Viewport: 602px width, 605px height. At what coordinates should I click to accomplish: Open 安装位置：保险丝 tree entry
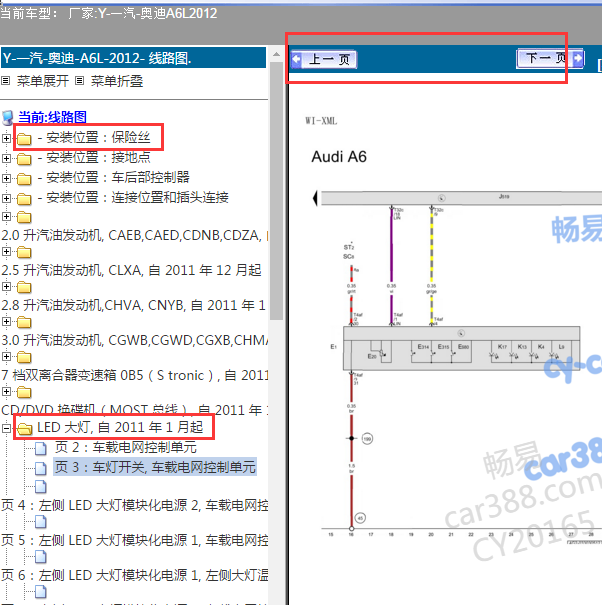pos(94,137)
